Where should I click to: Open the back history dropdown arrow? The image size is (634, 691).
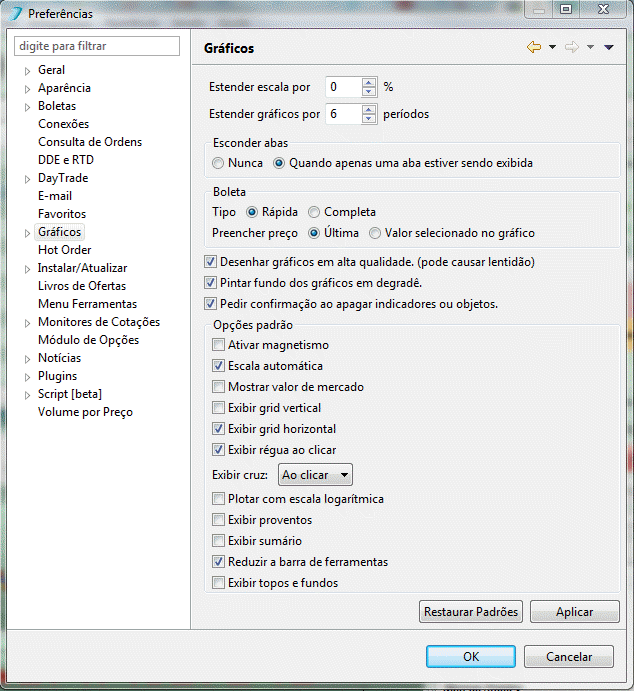552,47
